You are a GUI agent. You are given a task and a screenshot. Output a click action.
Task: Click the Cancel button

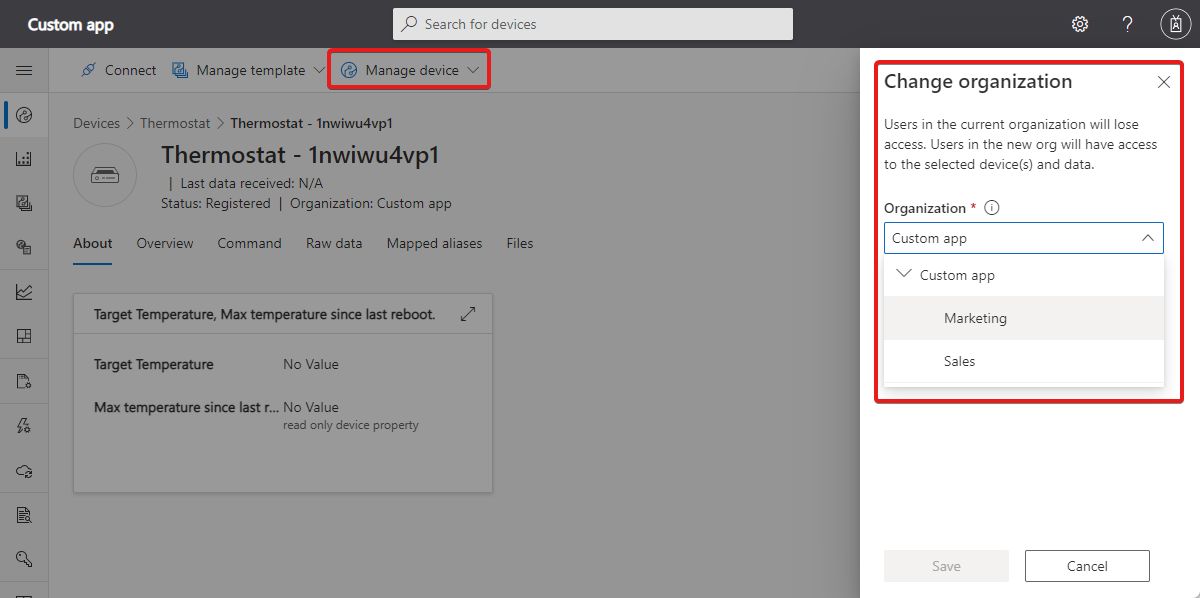coord(1087,566)
